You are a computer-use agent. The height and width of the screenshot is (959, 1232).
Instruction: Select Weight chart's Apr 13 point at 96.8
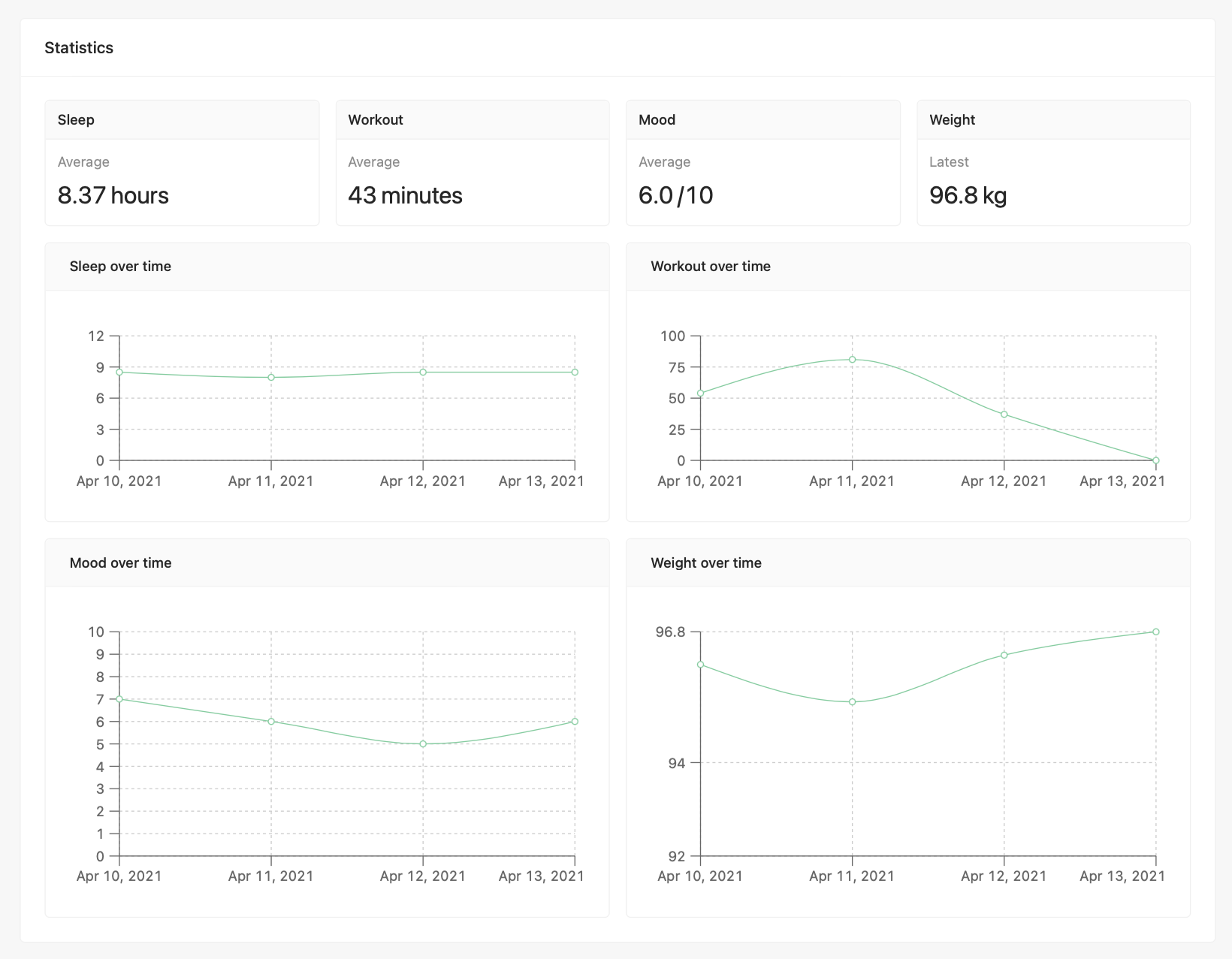tap(1156, 632)
